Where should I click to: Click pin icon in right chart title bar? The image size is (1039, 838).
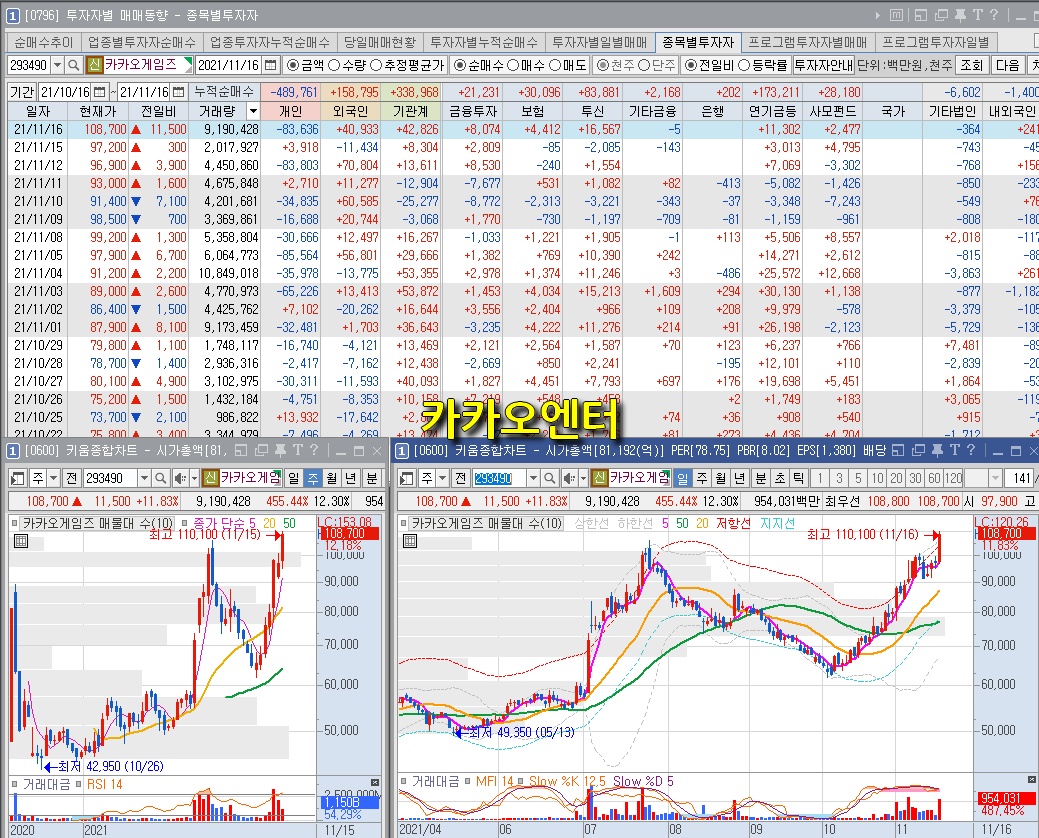pos(937,450)
